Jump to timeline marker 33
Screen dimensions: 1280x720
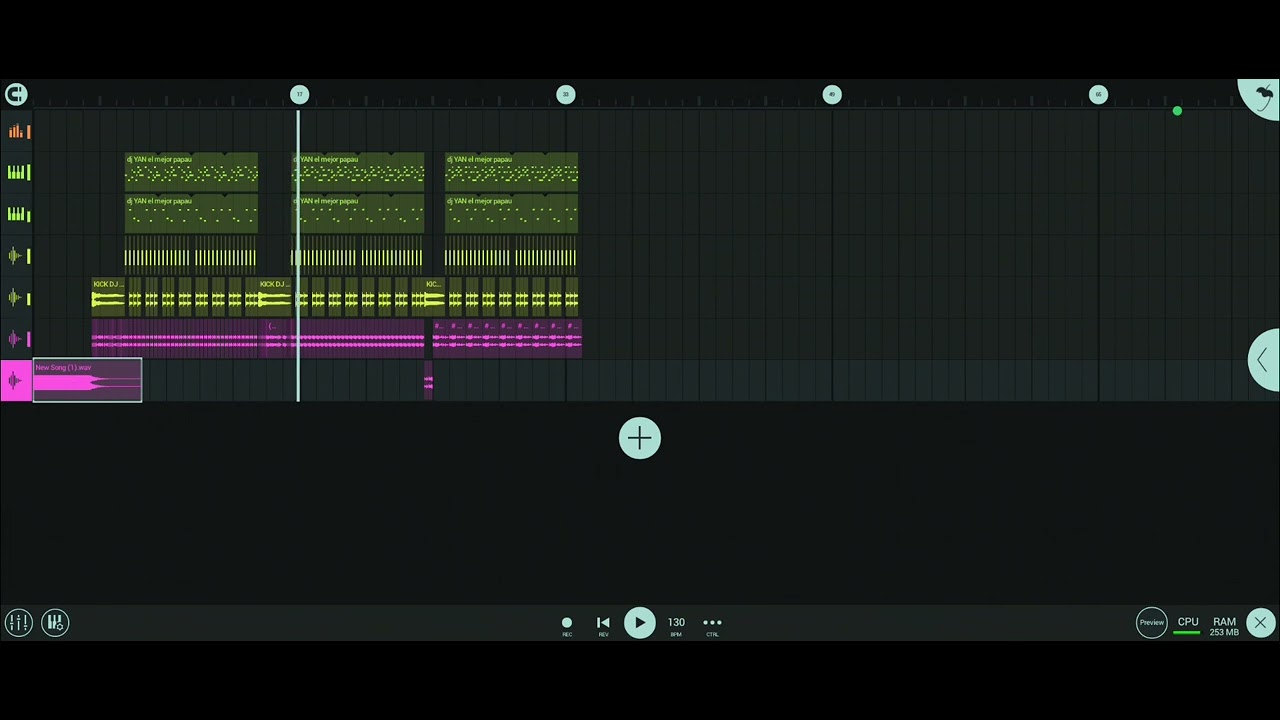565,94
